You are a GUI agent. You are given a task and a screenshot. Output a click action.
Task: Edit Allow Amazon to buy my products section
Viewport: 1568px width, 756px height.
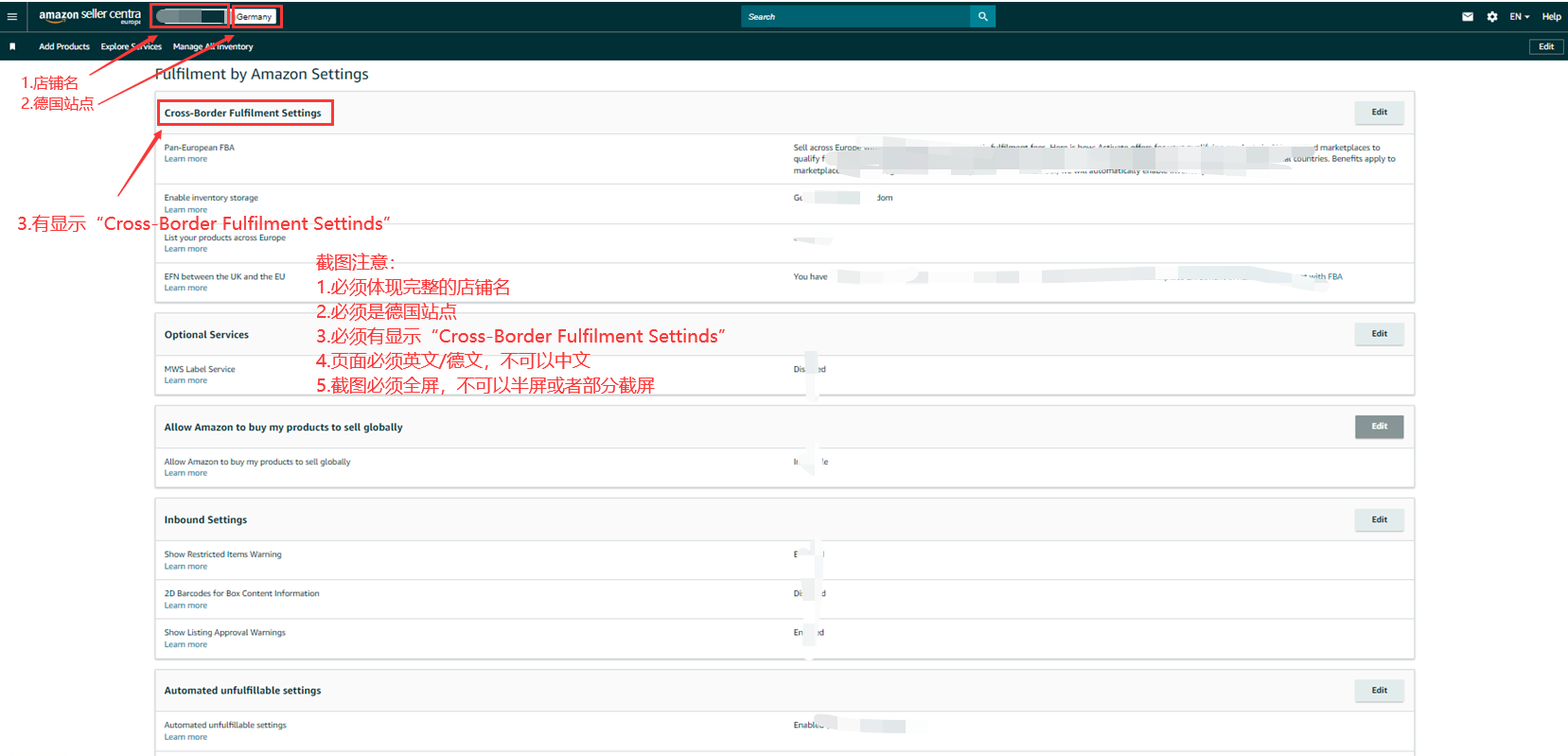(x=1380, y=427)
